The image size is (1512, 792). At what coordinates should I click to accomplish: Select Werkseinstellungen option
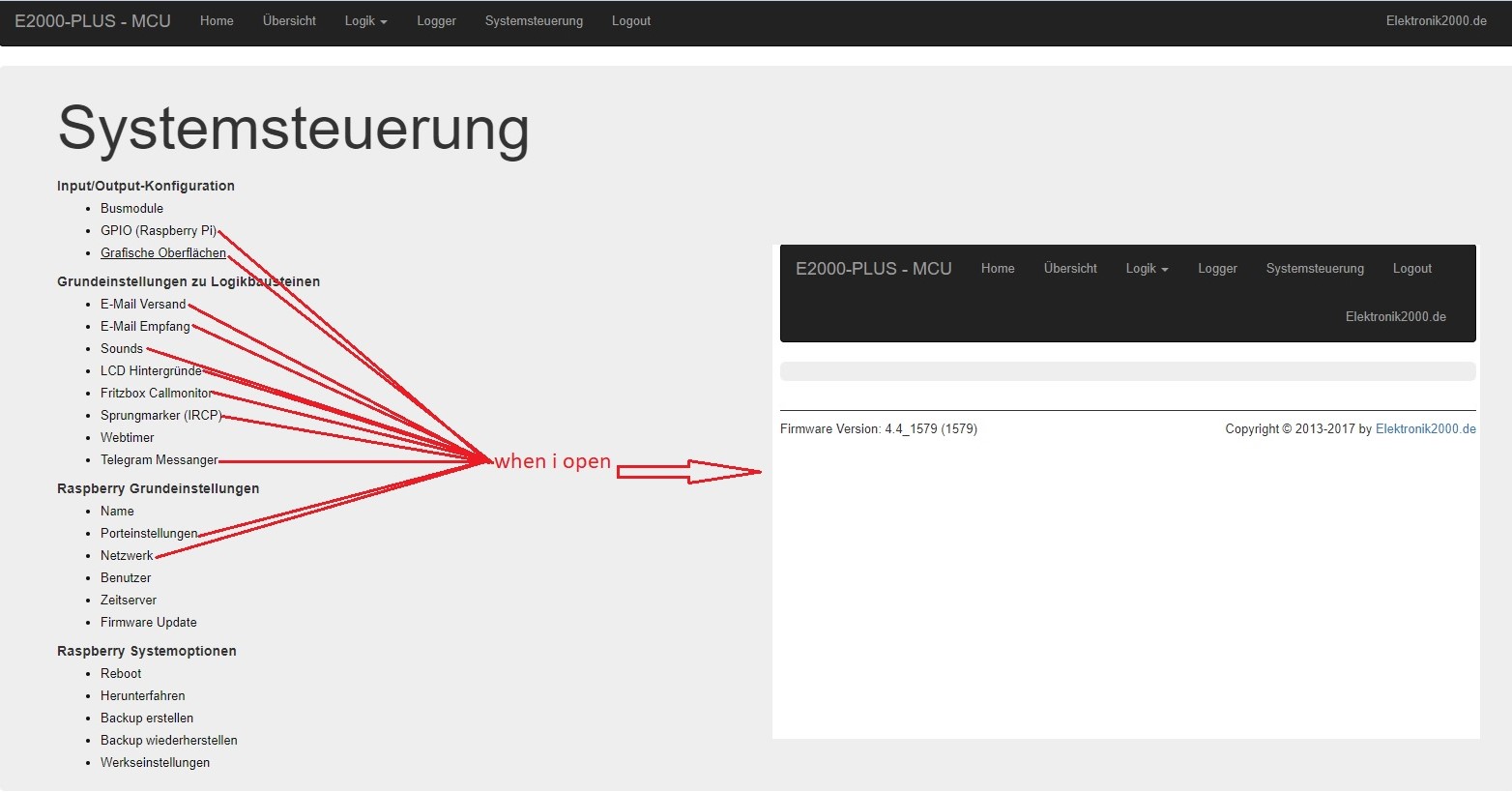[x=155, y=763]
